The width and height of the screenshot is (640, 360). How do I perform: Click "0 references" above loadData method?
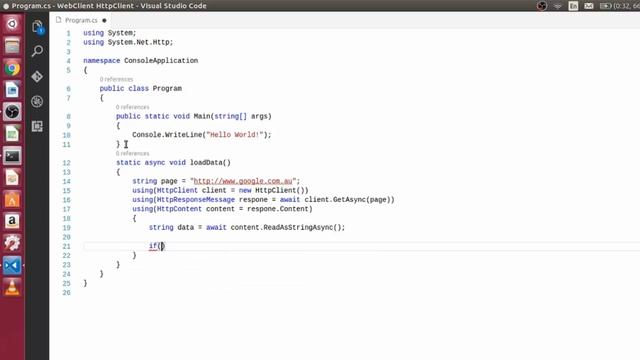pos(132,153)
